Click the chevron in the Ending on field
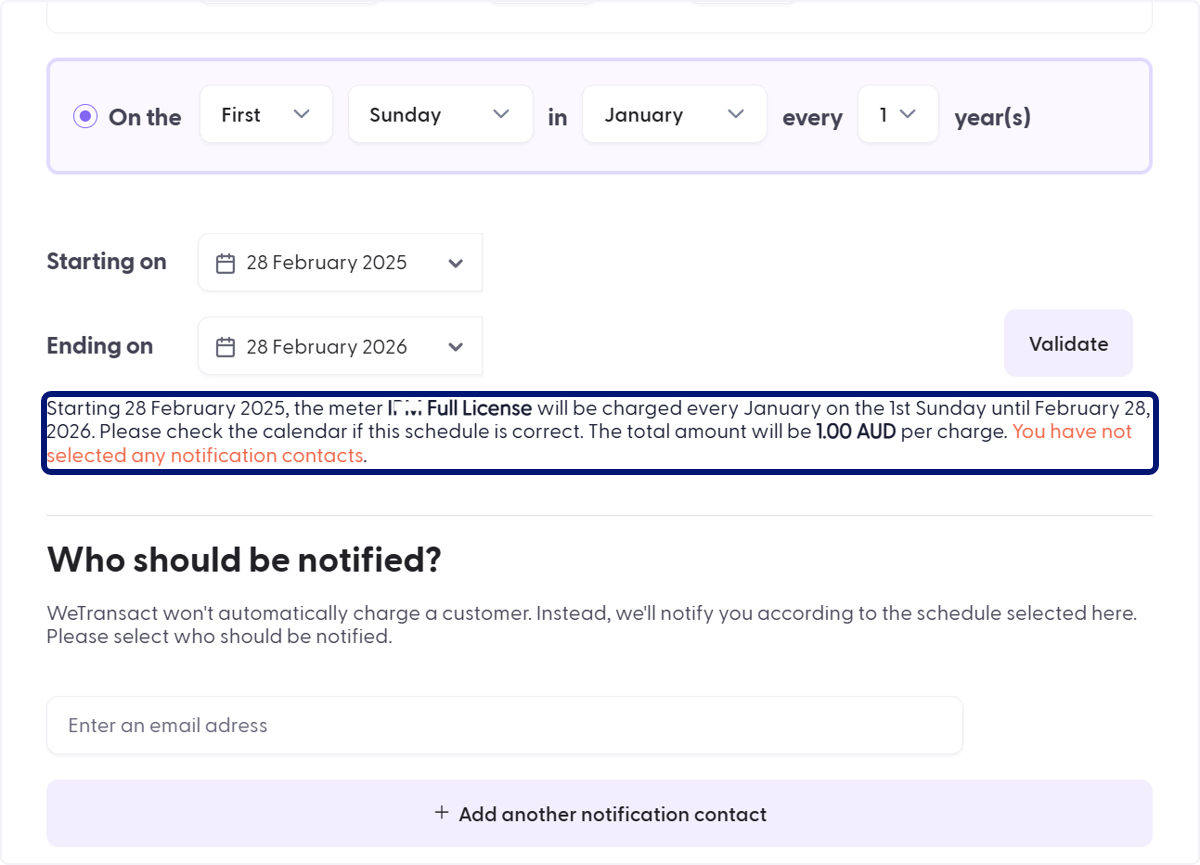 [x=456, y=348]
